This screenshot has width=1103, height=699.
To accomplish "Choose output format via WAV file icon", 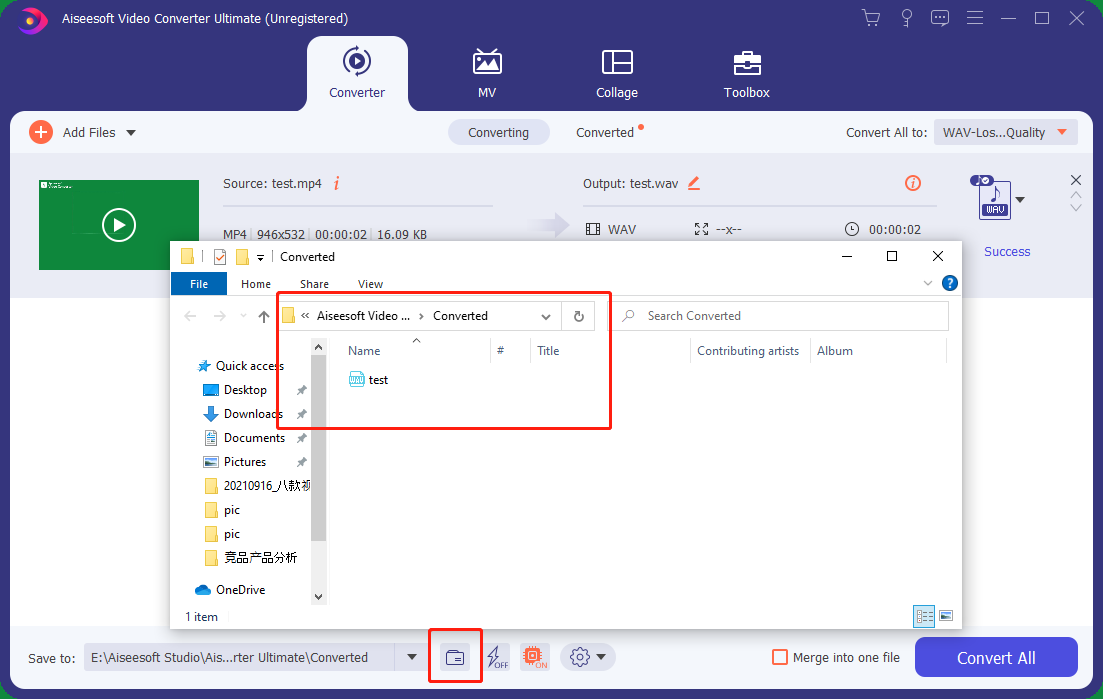I will 993,198.
